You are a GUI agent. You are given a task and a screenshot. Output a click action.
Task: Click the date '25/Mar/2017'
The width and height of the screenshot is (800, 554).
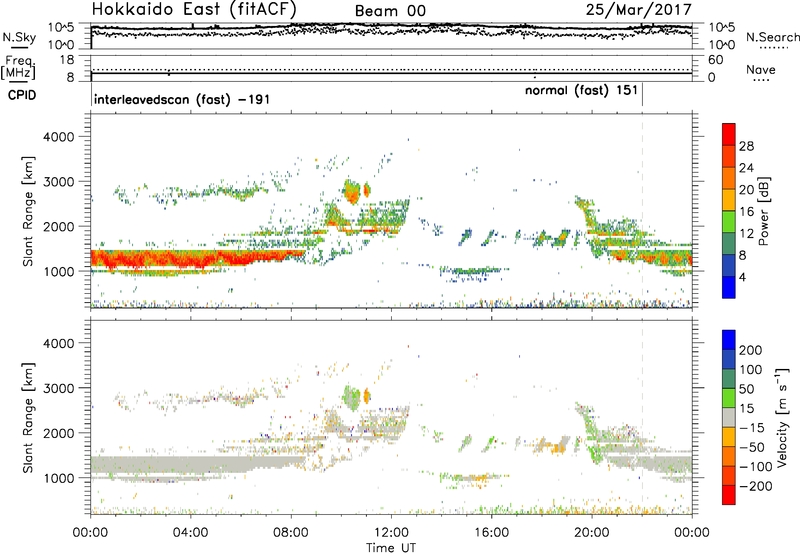639,9
